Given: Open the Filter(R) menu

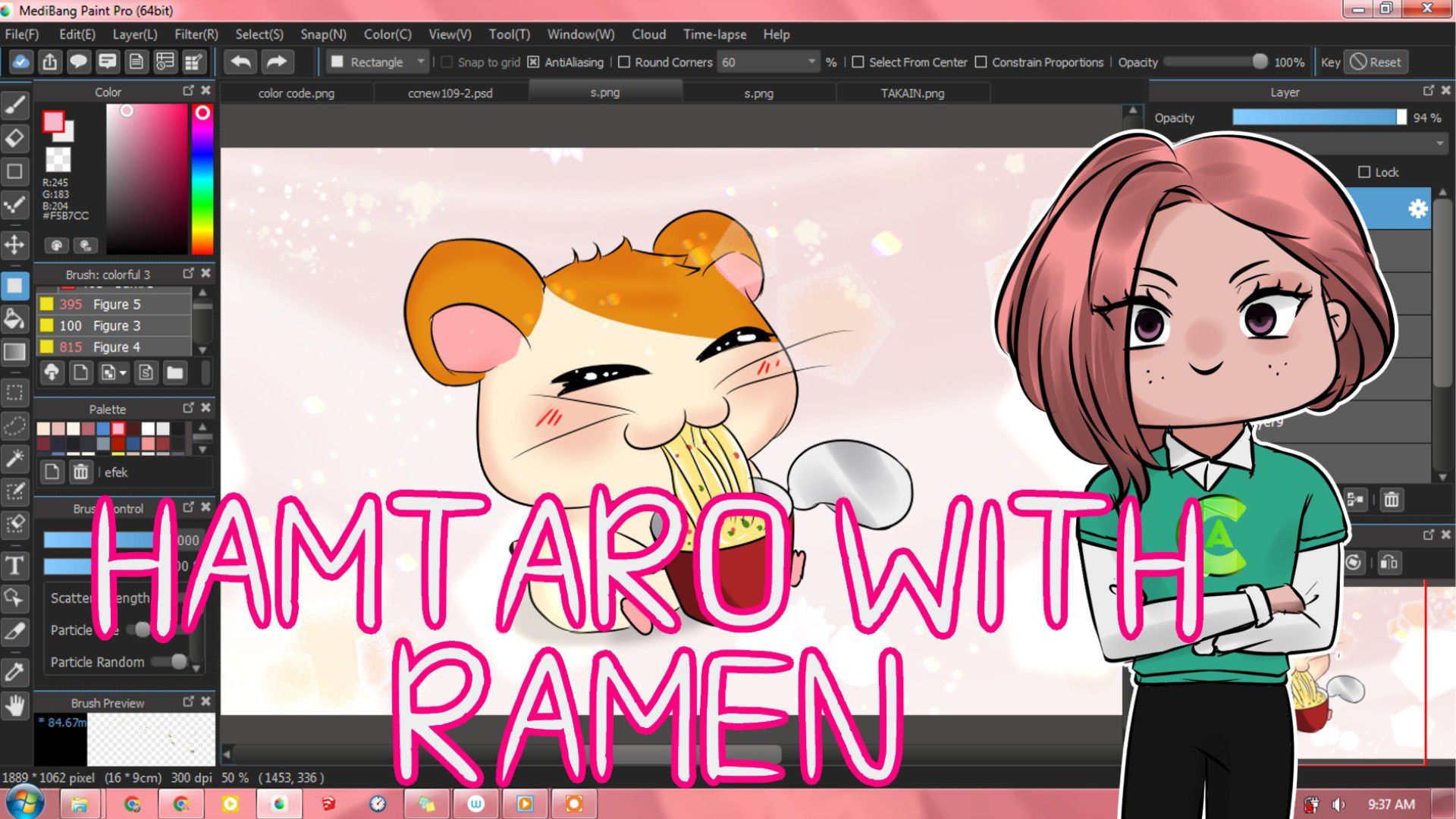Looking at the screenshot, I should [196, 34].
